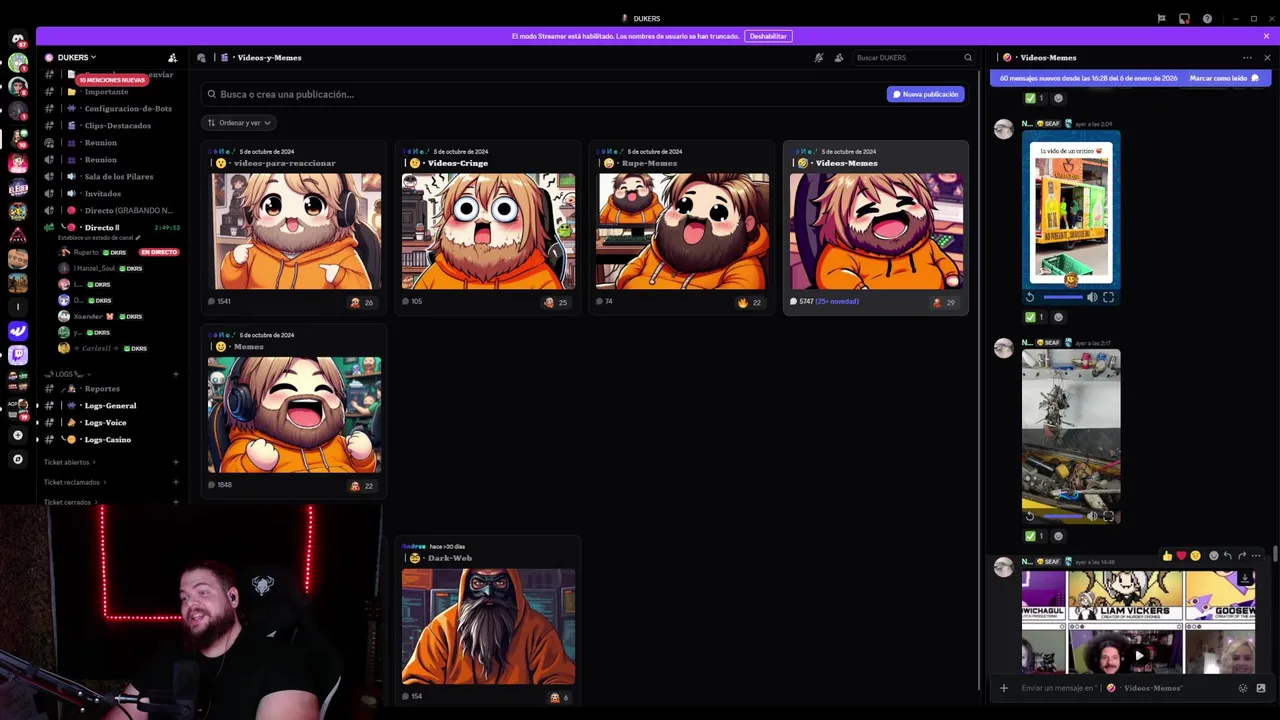
Task: Toggle fire reaction on Rupe-Memes post
Action: point(750,302)
